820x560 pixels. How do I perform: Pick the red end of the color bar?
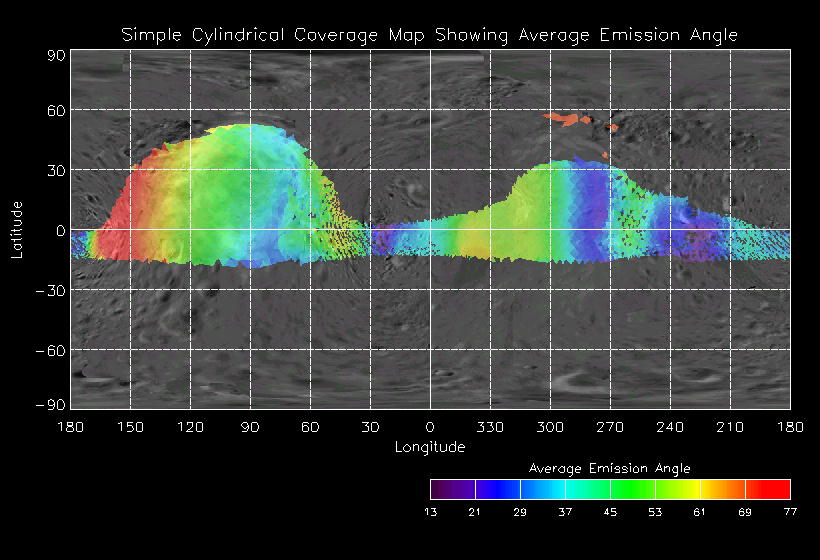775,489
